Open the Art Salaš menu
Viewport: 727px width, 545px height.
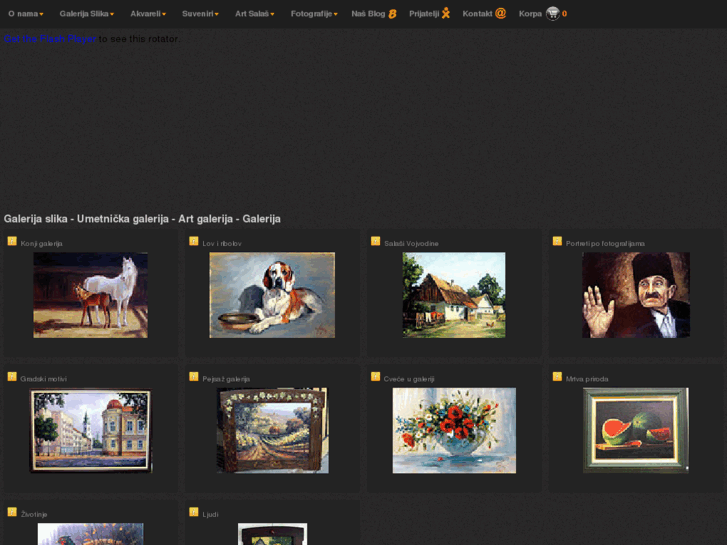click(x=254, y=14)
